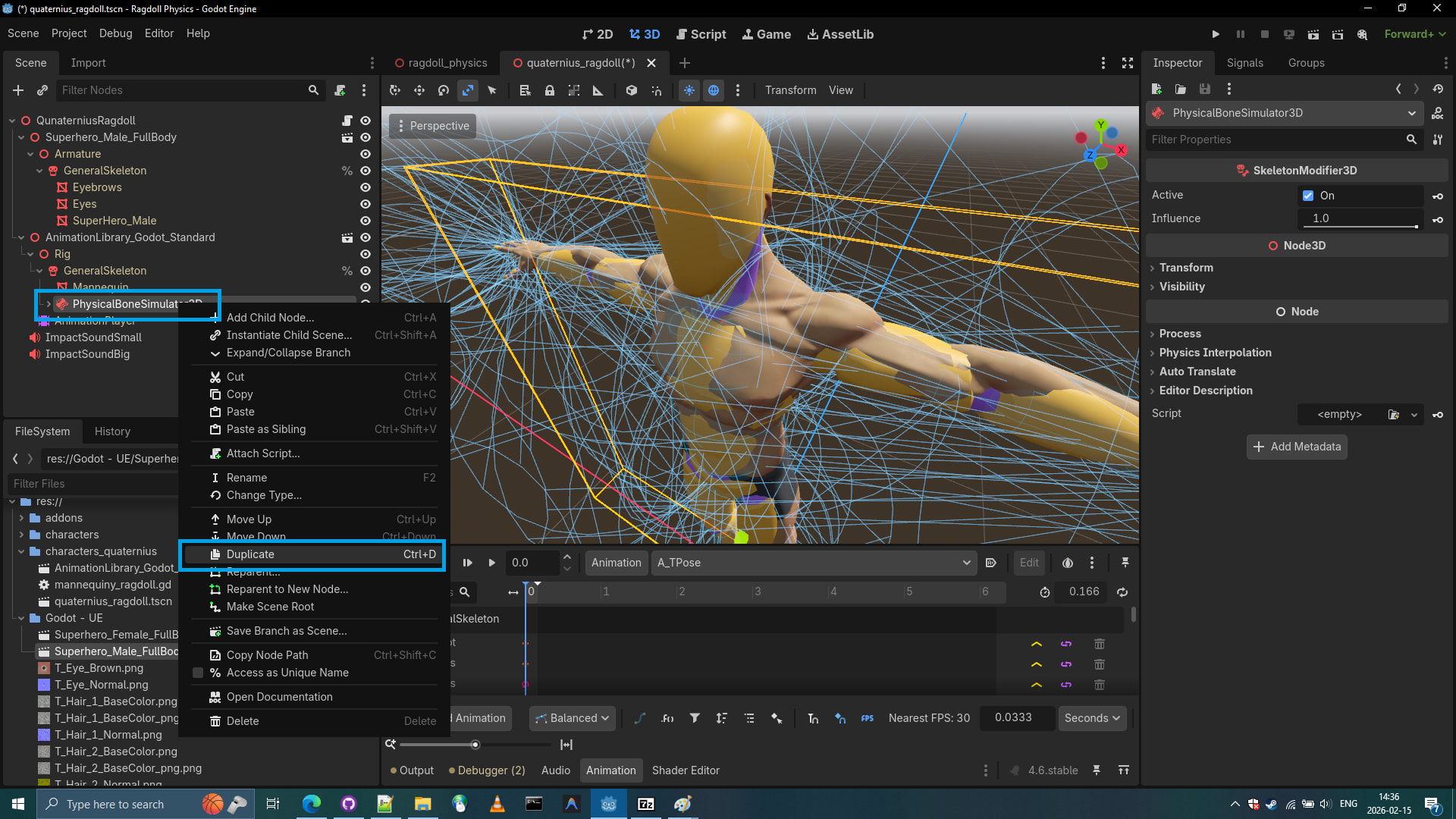
Task: Attach script icon beside Filter Nodes
Action: coord(340,90)
